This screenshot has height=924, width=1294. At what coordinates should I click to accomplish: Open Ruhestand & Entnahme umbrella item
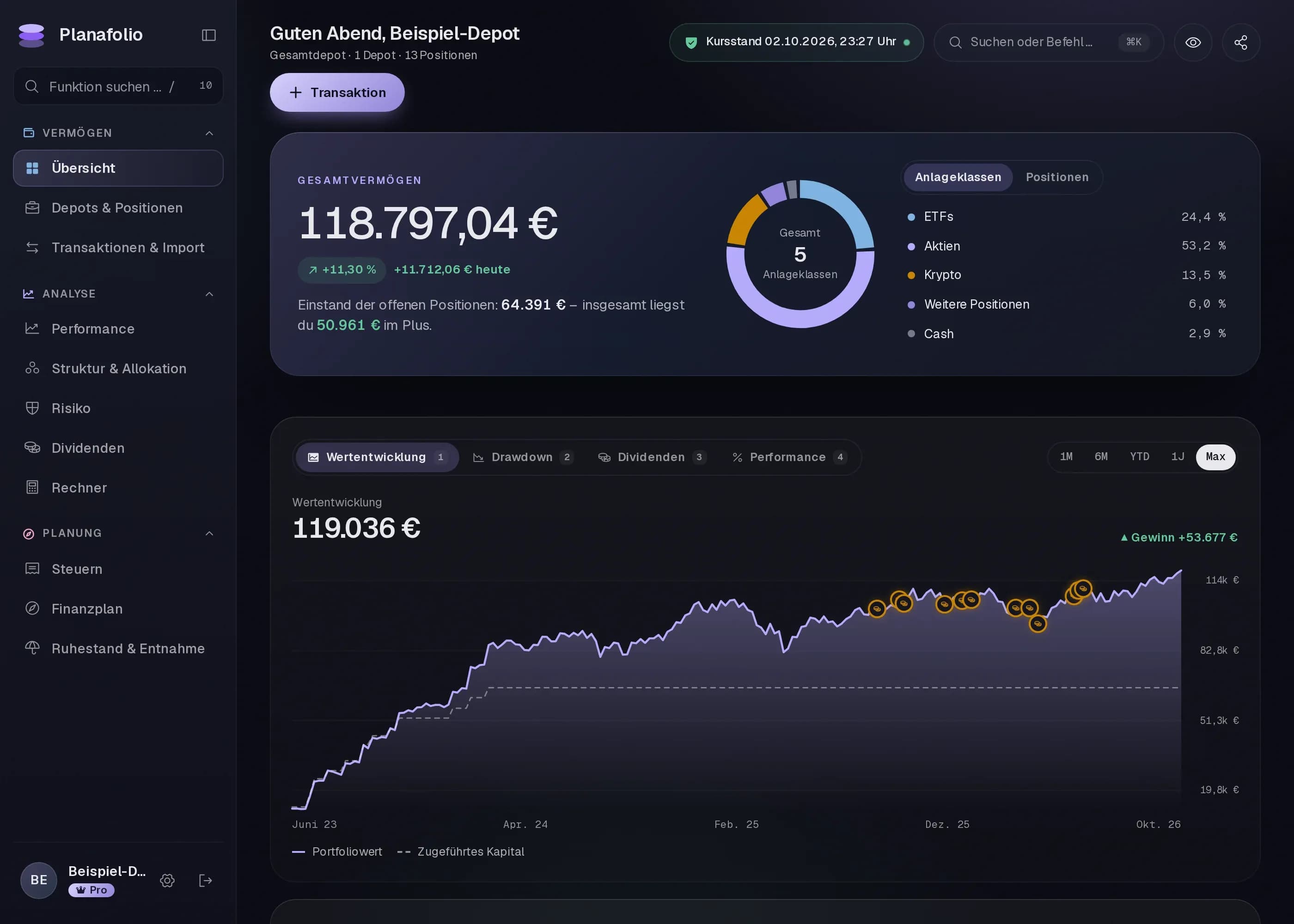(118, 649)
